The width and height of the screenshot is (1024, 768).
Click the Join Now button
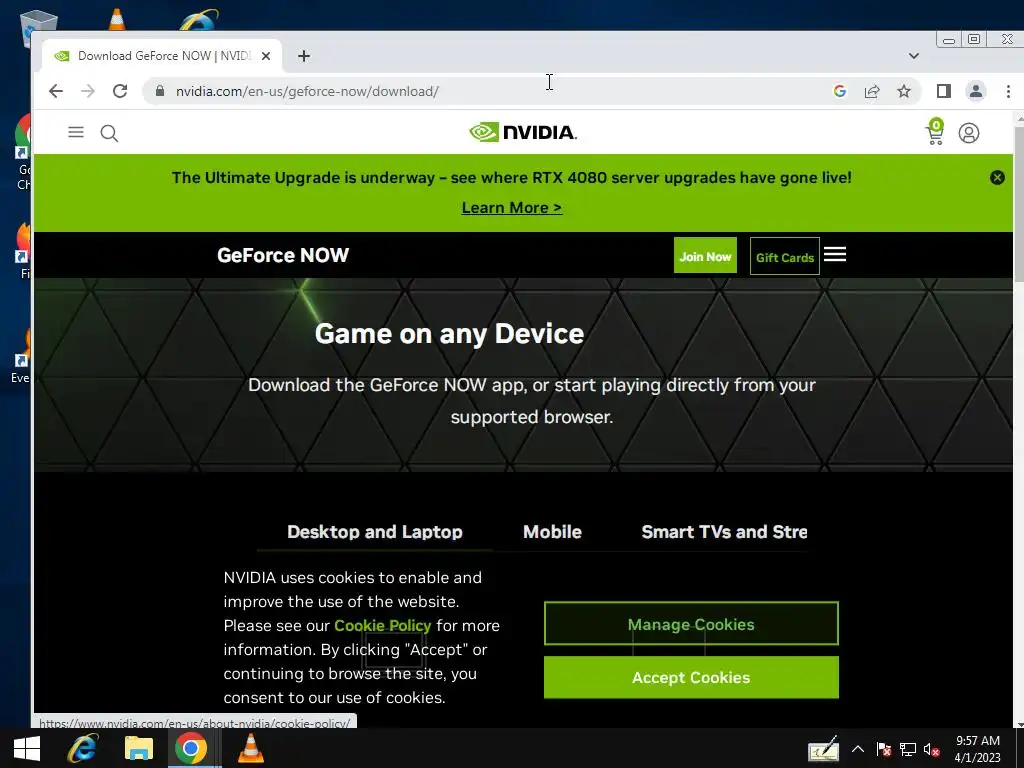(x=705, y=255)
